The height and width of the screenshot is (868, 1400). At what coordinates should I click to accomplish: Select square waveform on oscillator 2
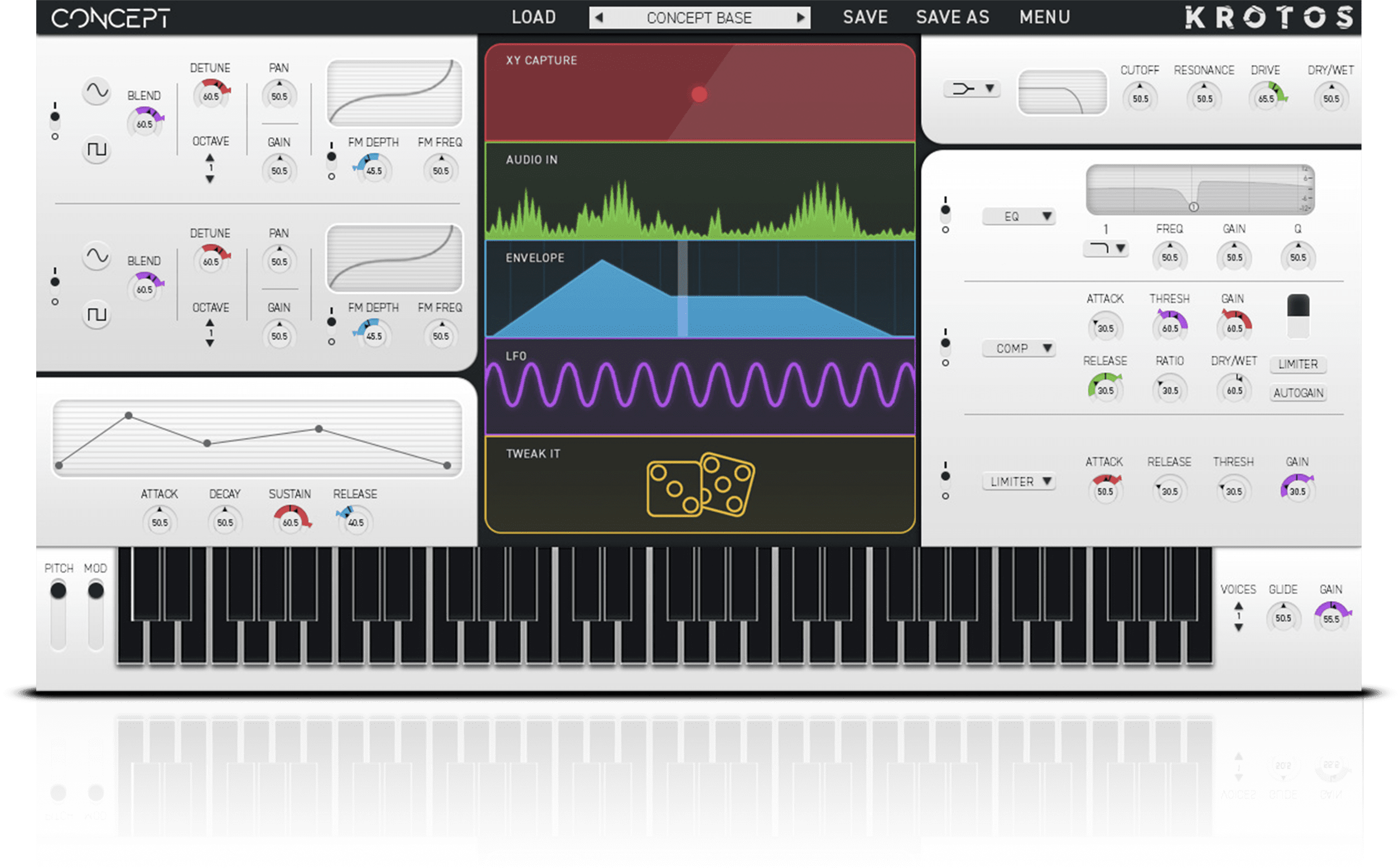[96, 314]
